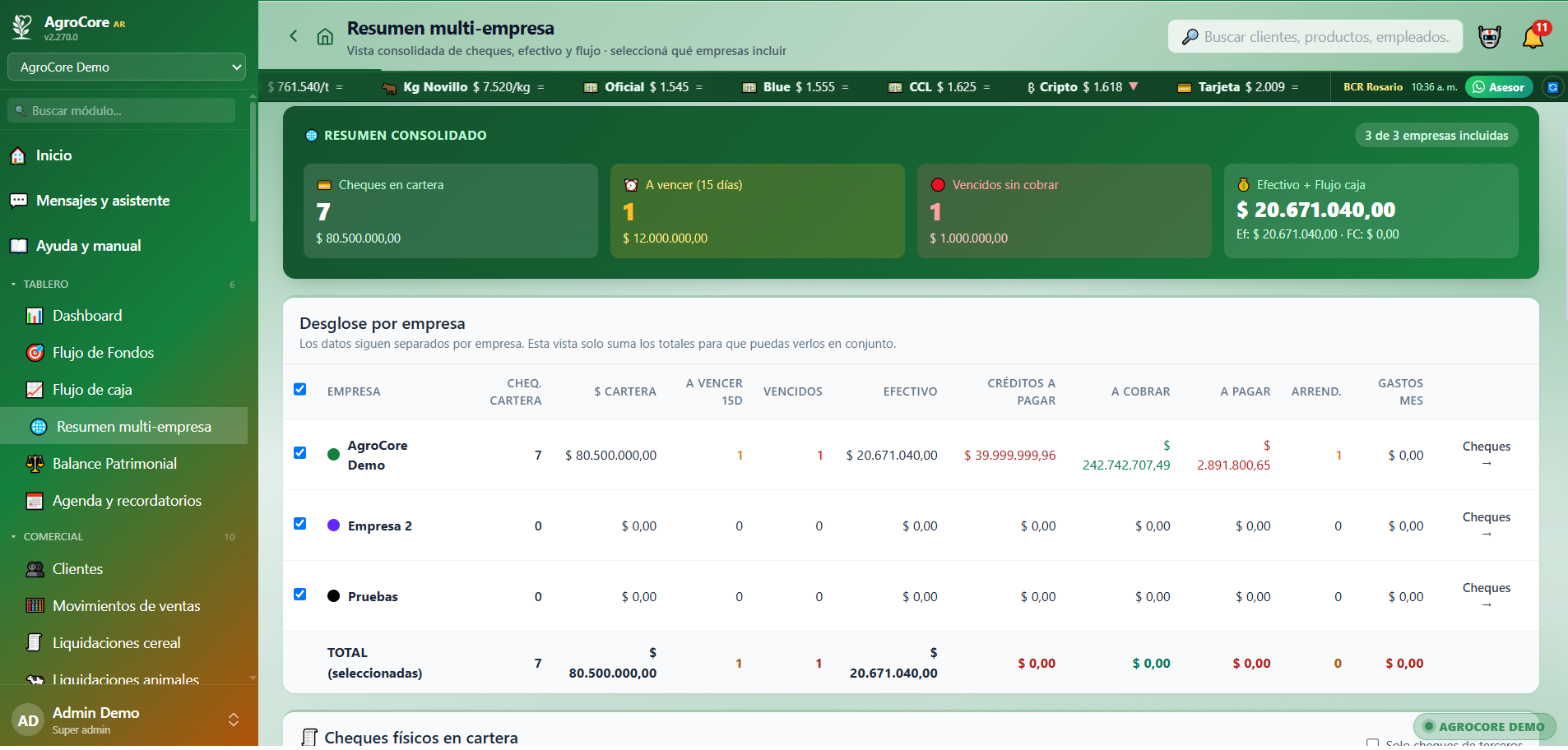Click the Kg Novillo cow icon in ticker
This screenshot has width=1568, height=750.
(x=390, y=87)
